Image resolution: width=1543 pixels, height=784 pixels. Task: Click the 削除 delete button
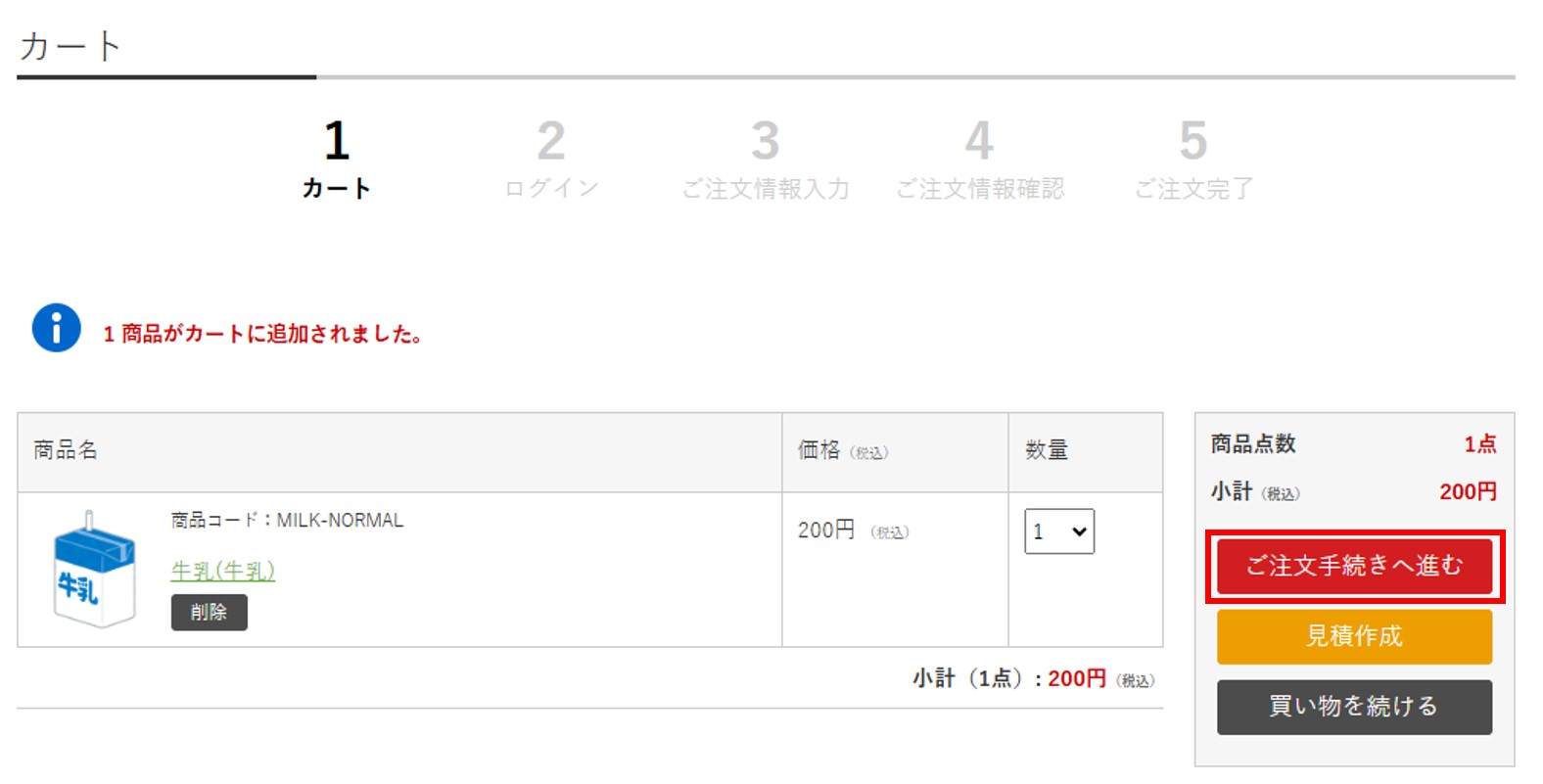point(210,612)
